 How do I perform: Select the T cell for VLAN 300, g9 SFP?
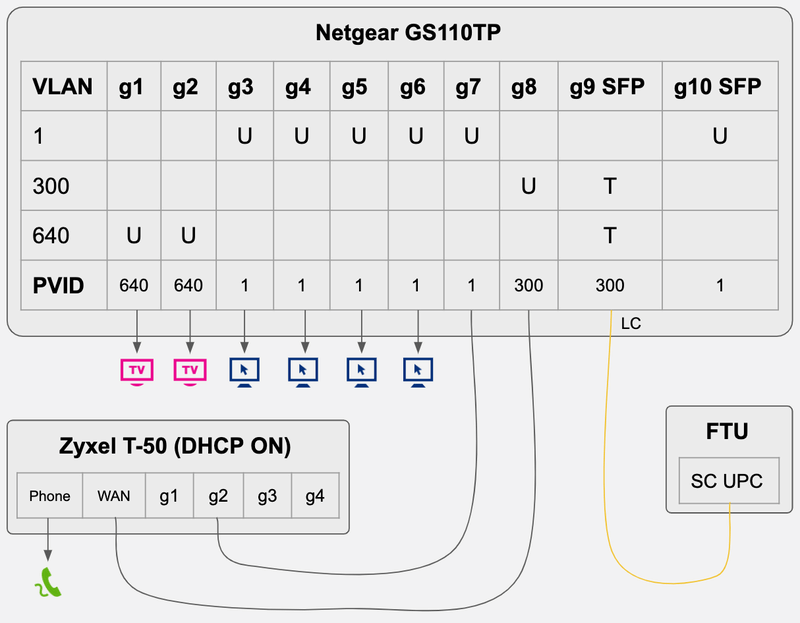click(610, 185)
